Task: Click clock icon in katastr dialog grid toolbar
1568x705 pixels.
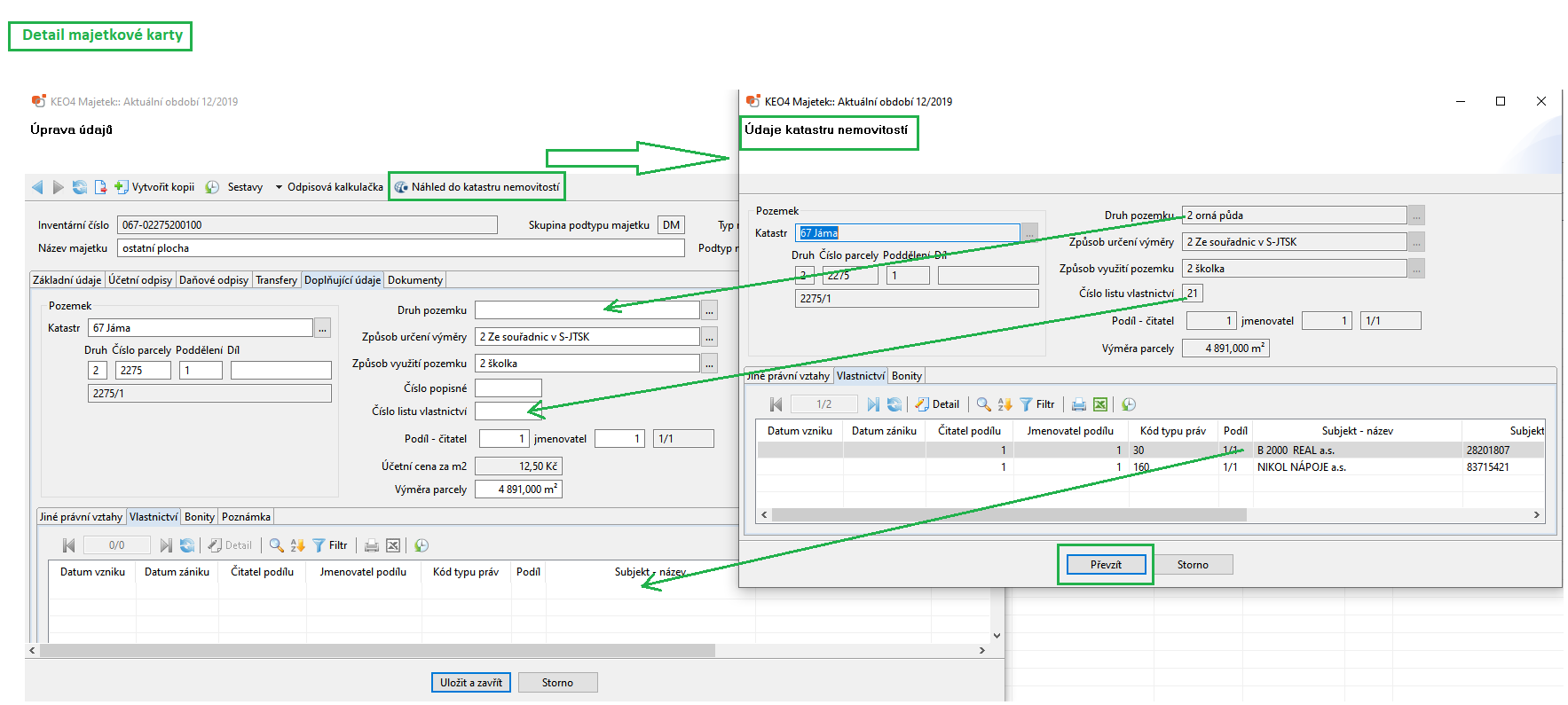Action: click(x=1129, y=404)
